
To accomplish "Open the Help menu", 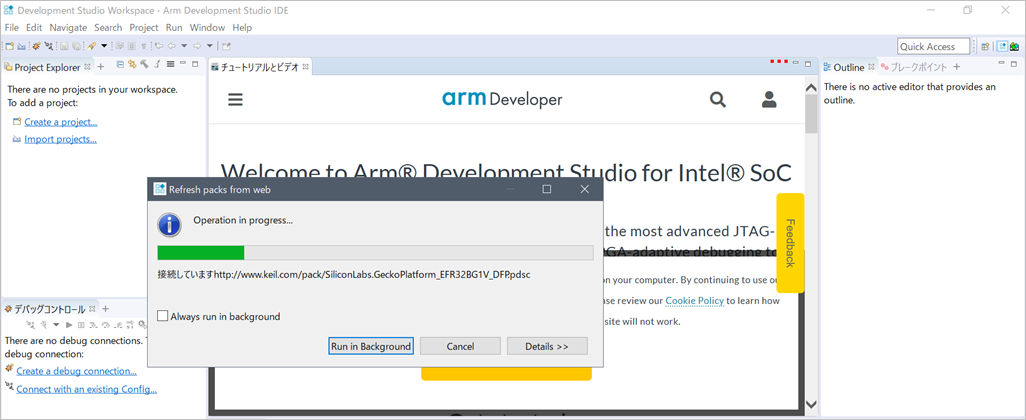I will click(x=242, y=27).
